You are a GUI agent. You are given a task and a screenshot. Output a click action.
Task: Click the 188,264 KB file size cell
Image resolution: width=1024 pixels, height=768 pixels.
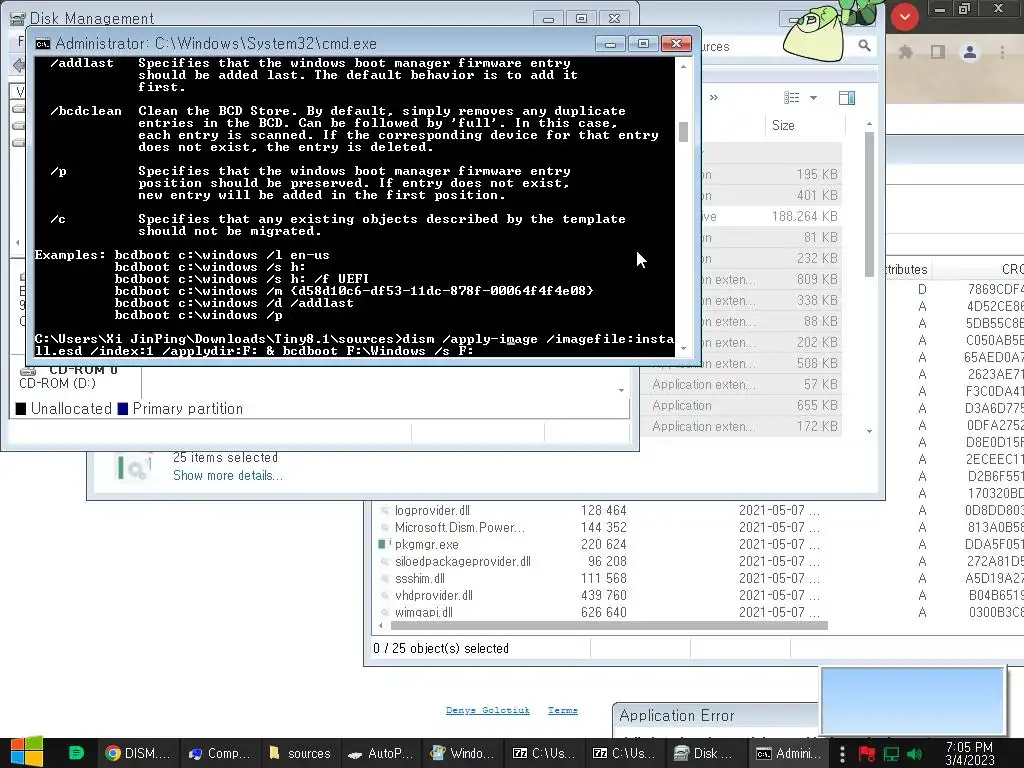pyautogui.click(x=804, y=216)
